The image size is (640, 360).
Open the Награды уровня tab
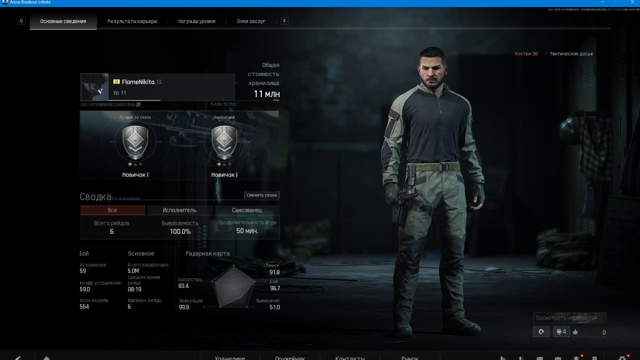[x=196, y=21]
